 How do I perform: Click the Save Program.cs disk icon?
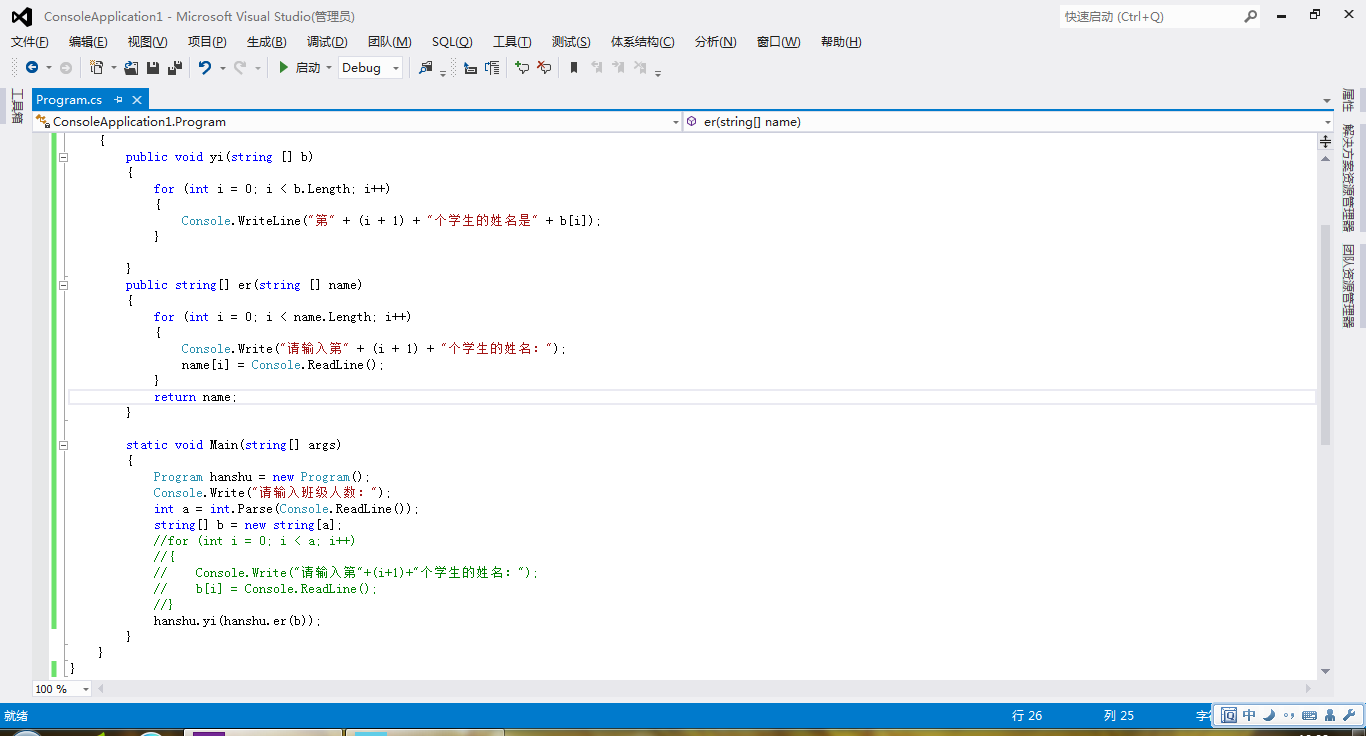(153, 68)
